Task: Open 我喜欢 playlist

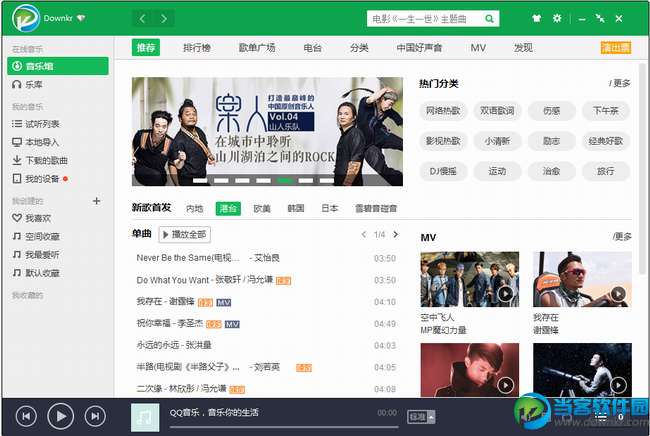Action: tap(58, 218)
